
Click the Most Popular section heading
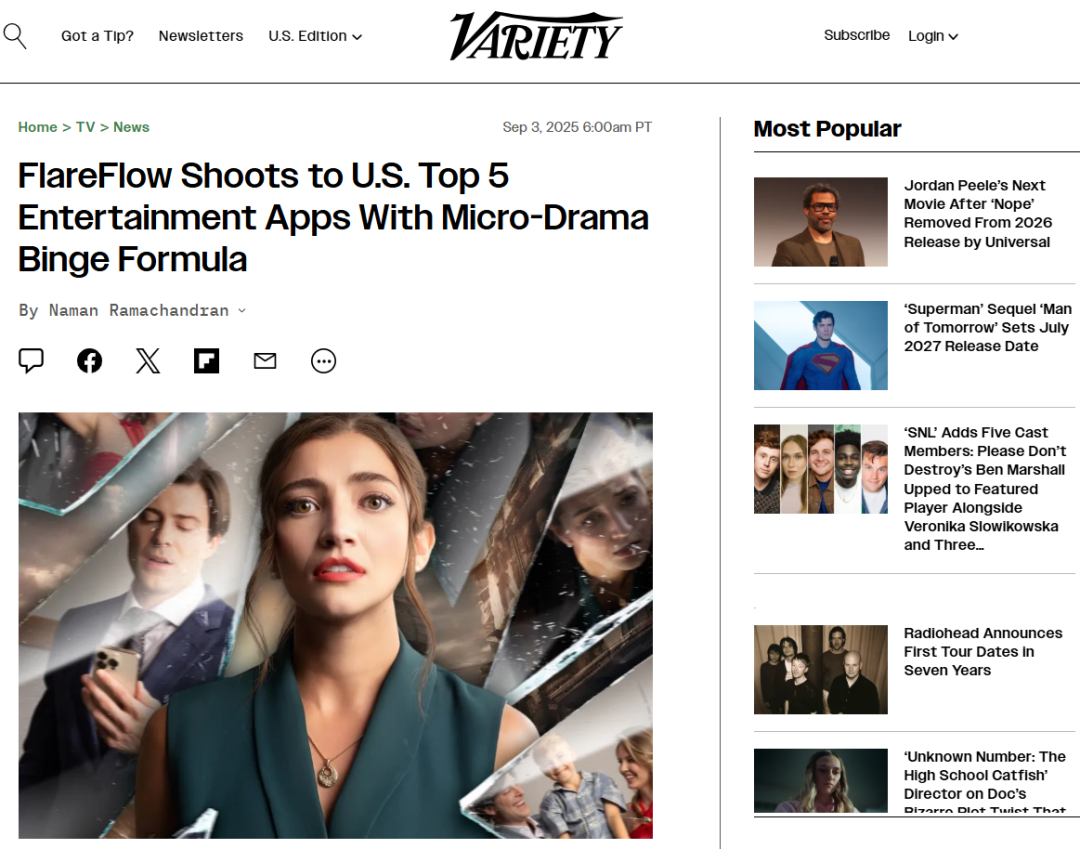click(827, 129)
